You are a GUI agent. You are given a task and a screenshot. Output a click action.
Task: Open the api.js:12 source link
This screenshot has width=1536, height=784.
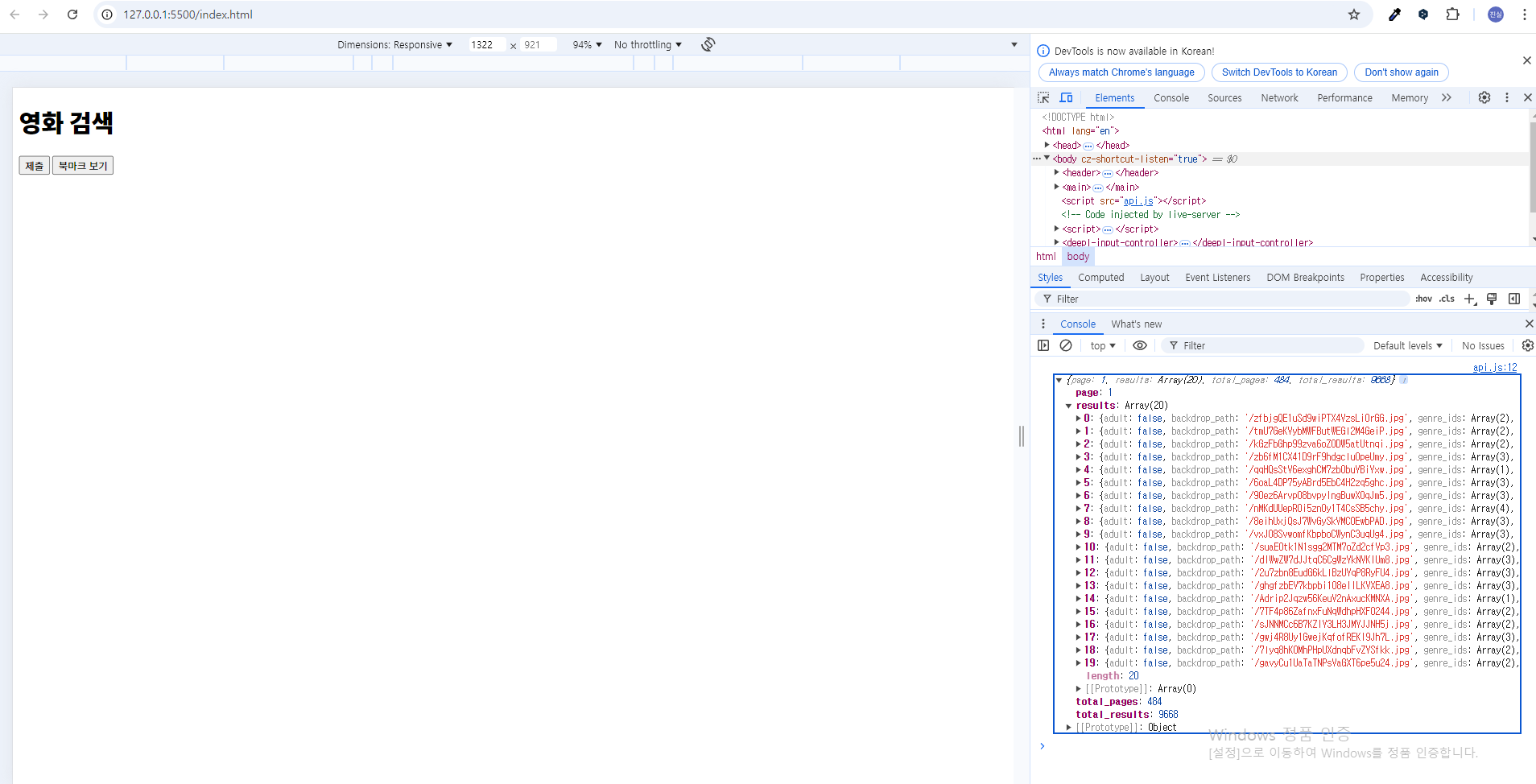[x=1495, y=367]
